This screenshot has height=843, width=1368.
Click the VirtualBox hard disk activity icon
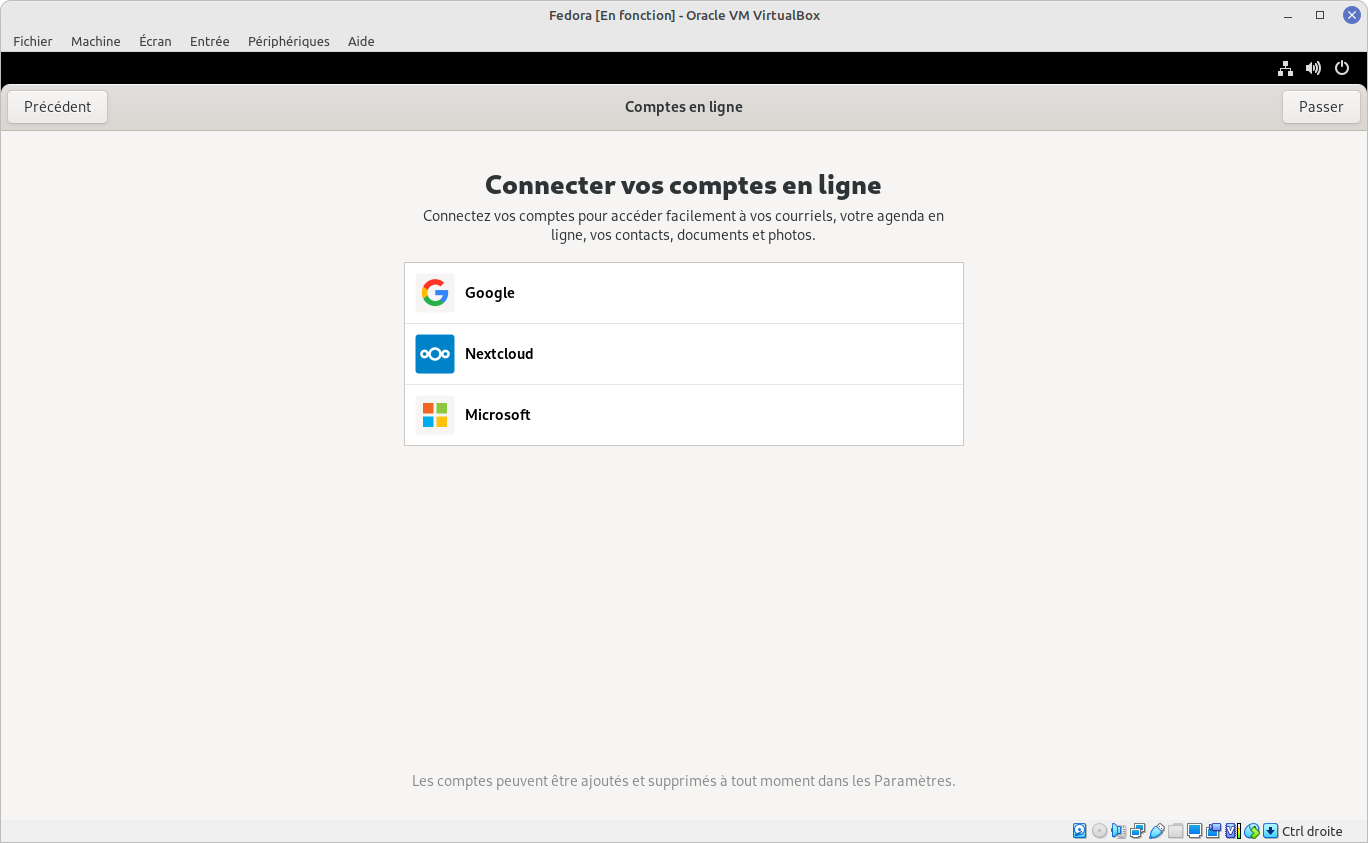(x=1079, y=831)
